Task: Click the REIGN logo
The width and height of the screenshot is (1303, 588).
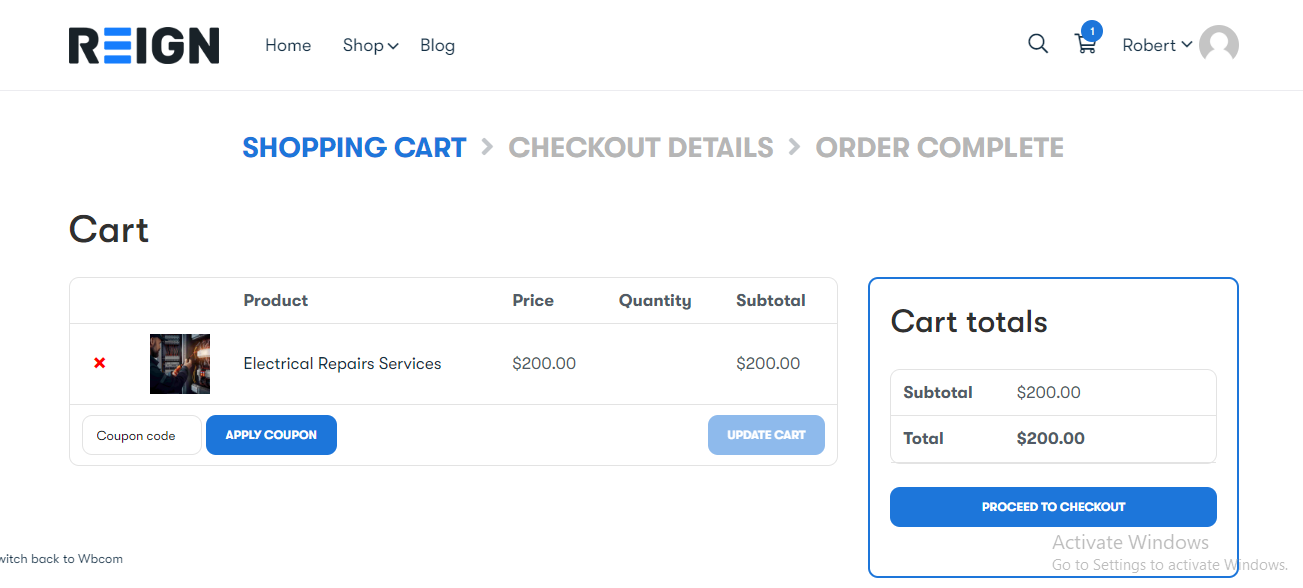Action: pos(144,46)
